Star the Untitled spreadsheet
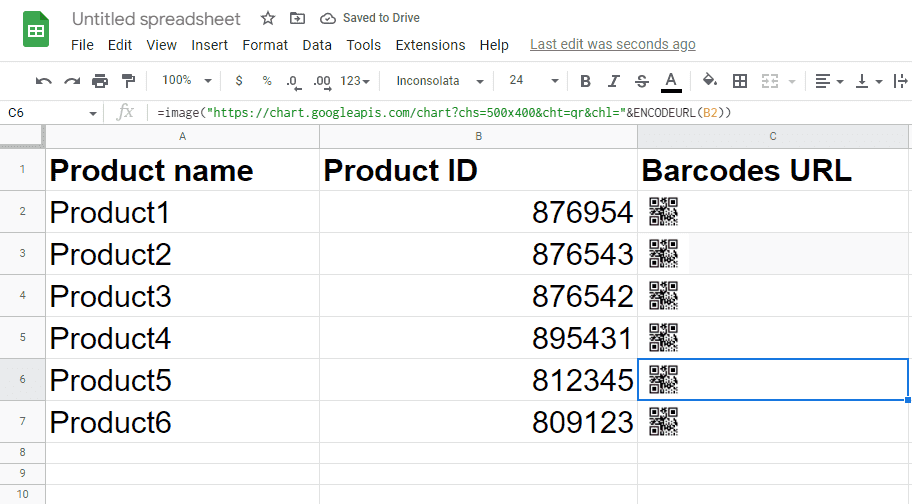Image resolution: width=912 pixels, height=504 pixels. (x=268, y=18)
